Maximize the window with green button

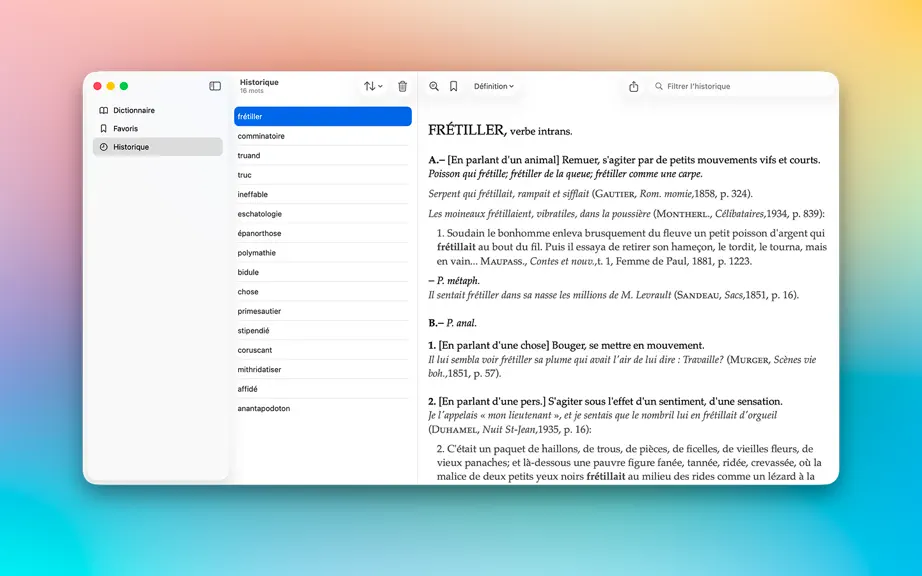[x=123, y=86]
